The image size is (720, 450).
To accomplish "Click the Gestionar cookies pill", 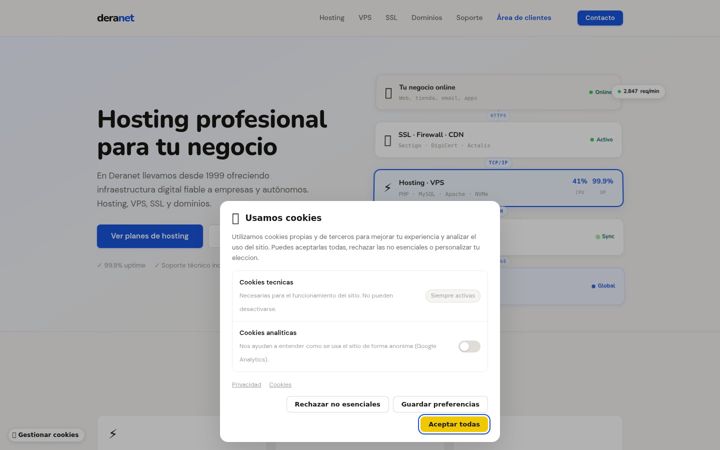I will pyautogui.click(x=45, y=435).
